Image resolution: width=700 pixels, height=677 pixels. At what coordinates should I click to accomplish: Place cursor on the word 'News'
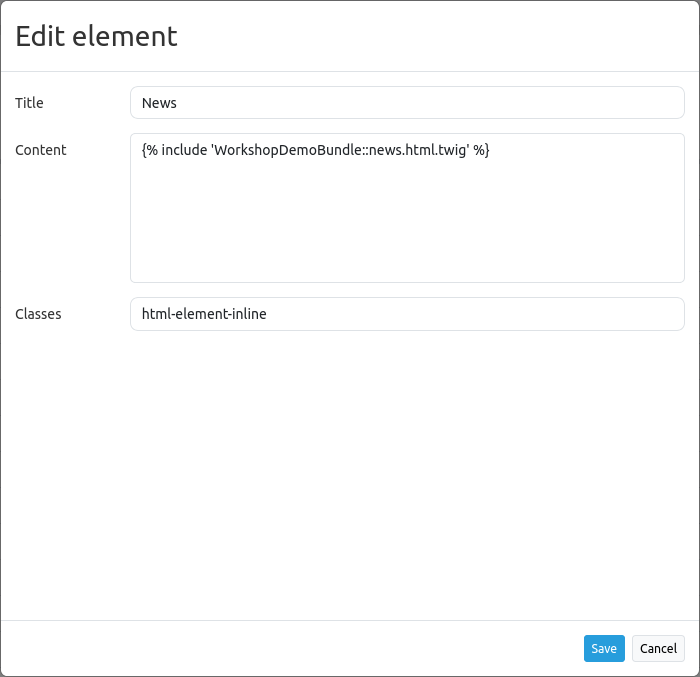click(159, 103)
